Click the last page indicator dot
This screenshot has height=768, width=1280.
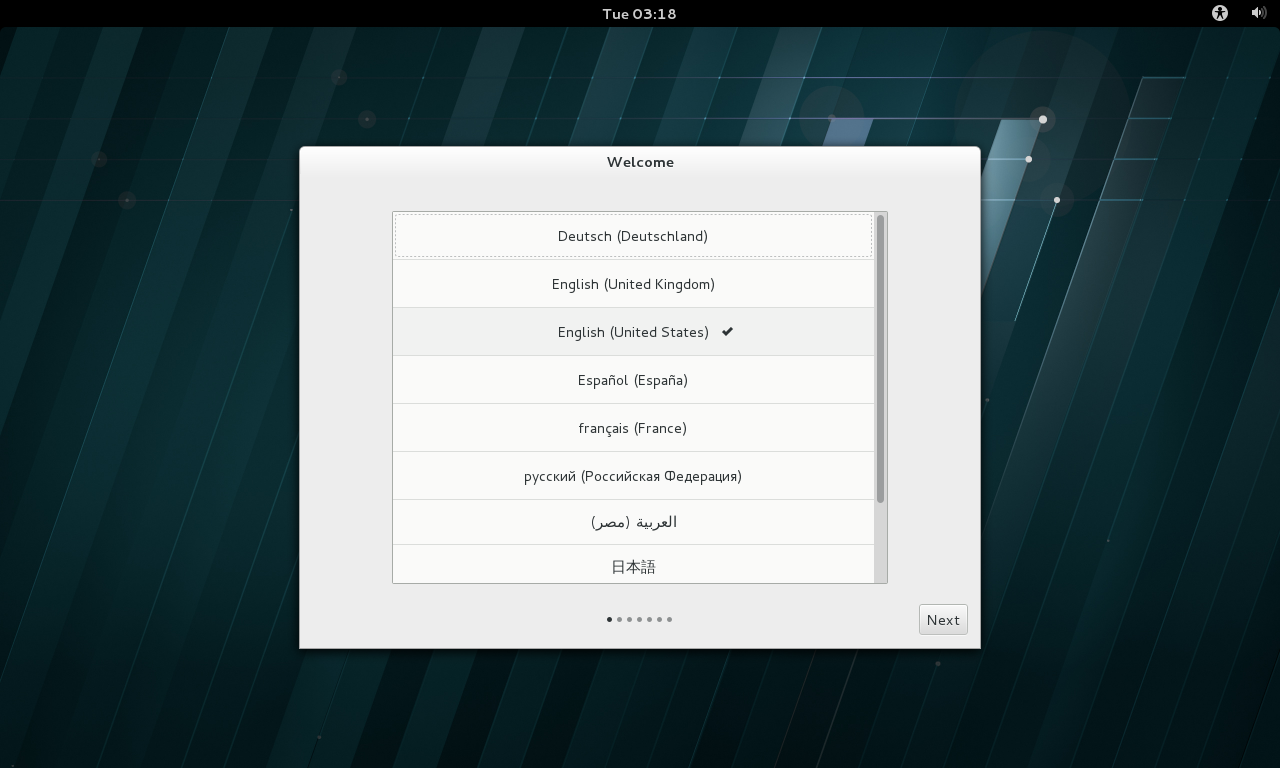pyautogui.click(x=669, y=620)
